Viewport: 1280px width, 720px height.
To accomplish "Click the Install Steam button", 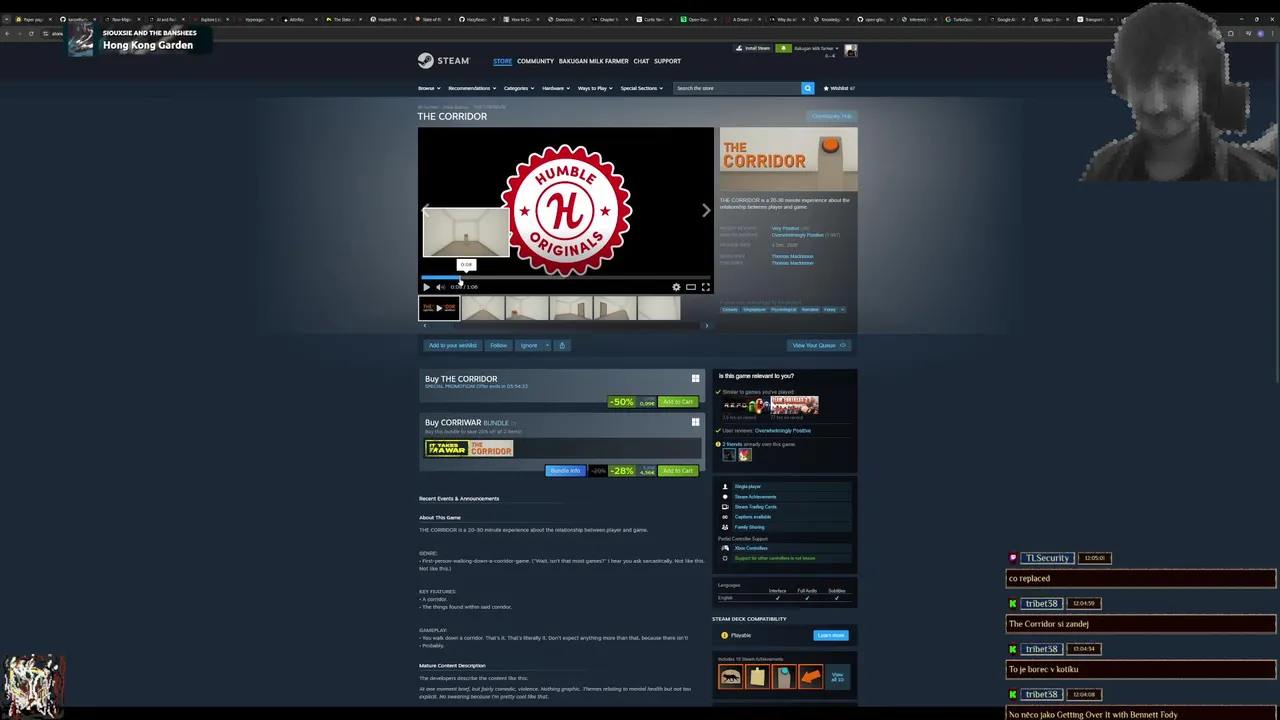I will click(x=754, y=48).
